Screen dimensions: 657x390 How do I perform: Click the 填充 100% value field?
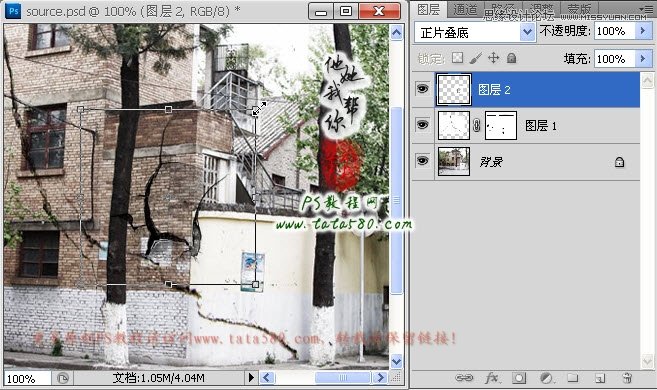click(615, 59)
